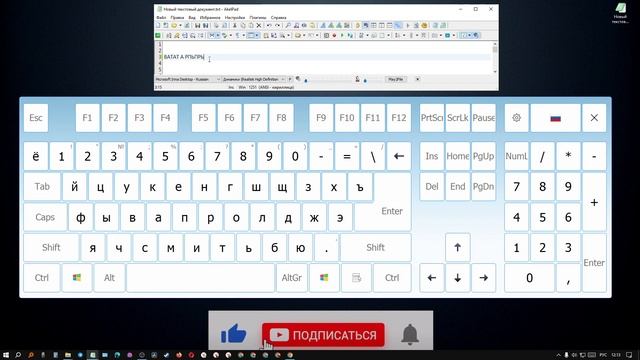The height and width of the screenshot is (360, 640).
Task: Click the green icon at second toolbar start
Action: pyautogui.click(x=158, y=36)
